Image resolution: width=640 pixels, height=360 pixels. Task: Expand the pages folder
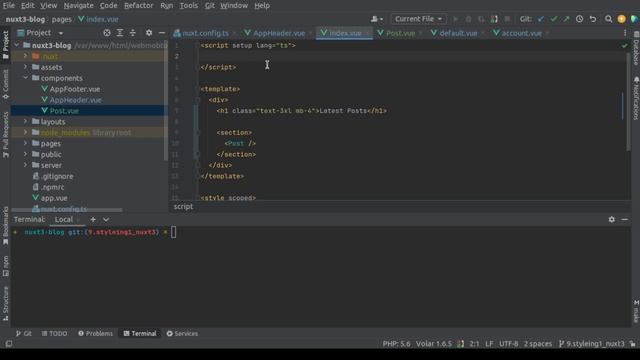click(x=25, y=143)
